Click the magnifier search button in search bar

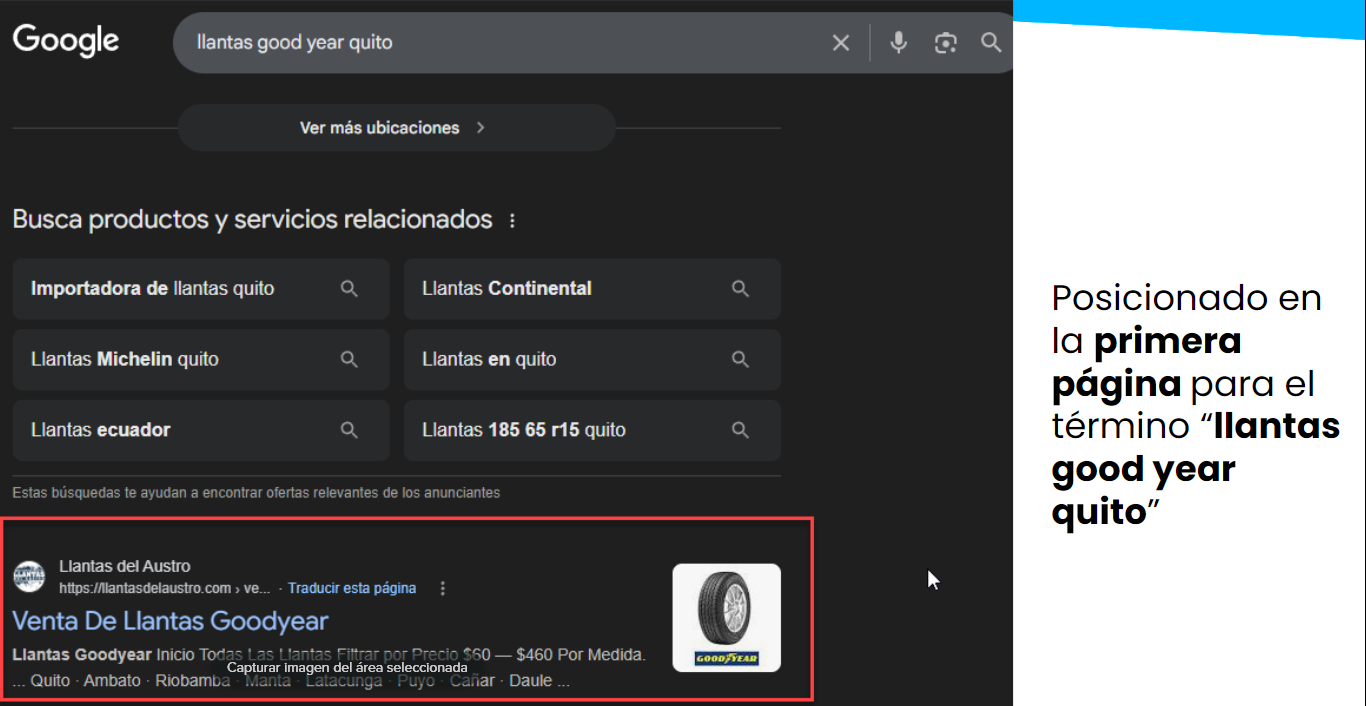[991, 42]
